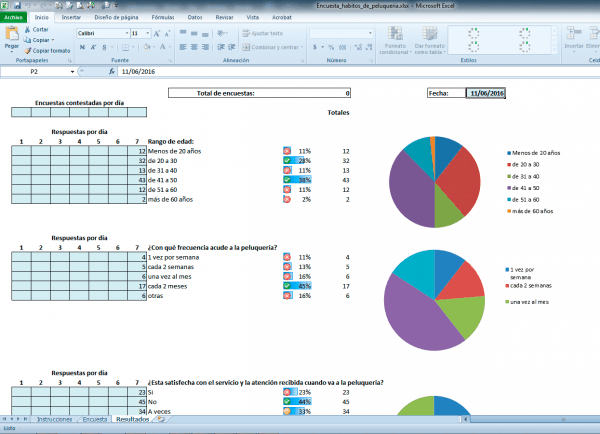The image size is (600, 434).
Task: Click the font color A icon
Action: 163,47
